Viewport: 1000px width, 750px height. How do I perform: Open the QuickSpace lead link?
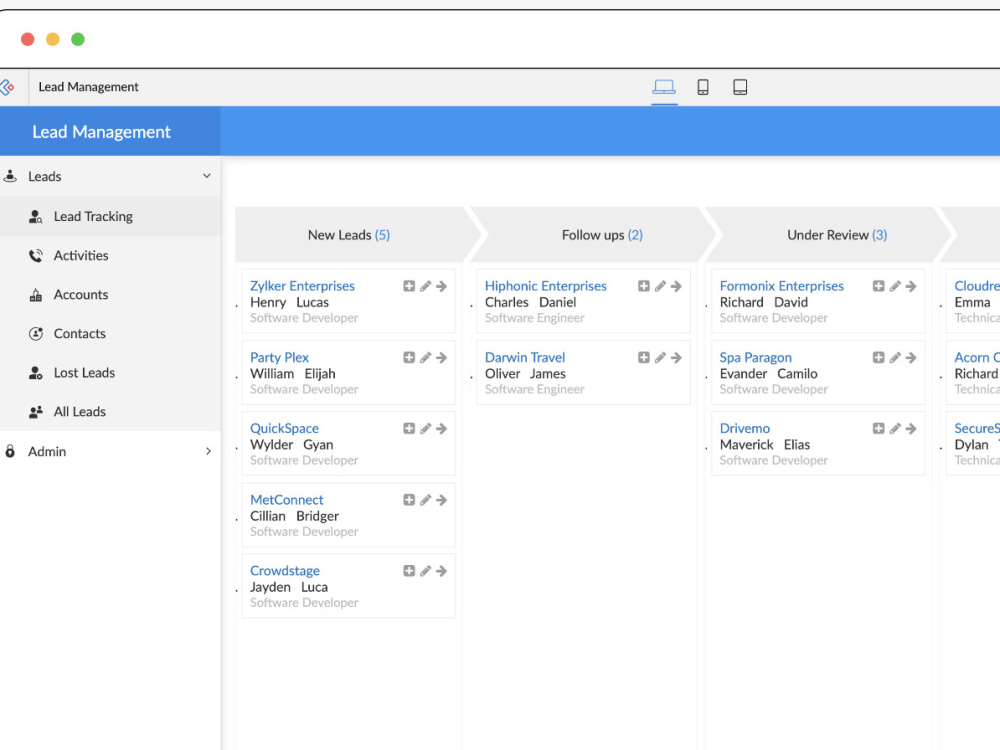coord(284,428)
